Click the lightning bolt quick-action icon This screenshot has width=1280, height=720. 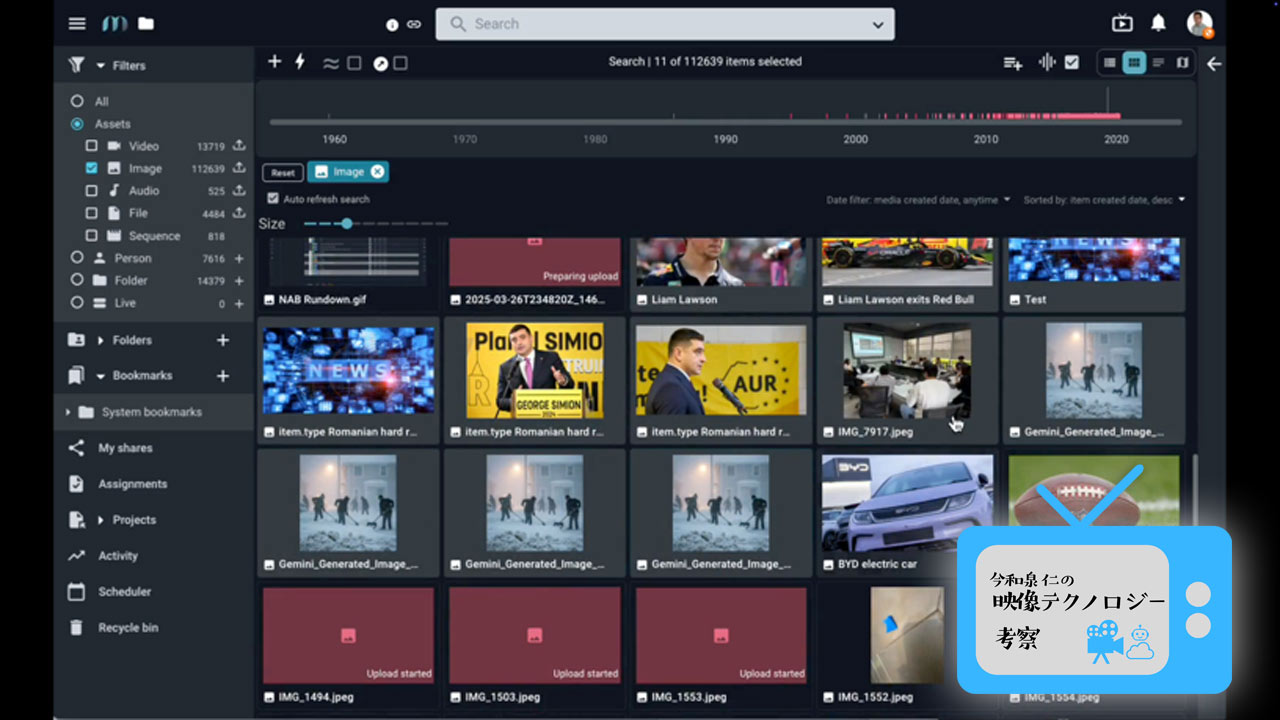(299, 62)
